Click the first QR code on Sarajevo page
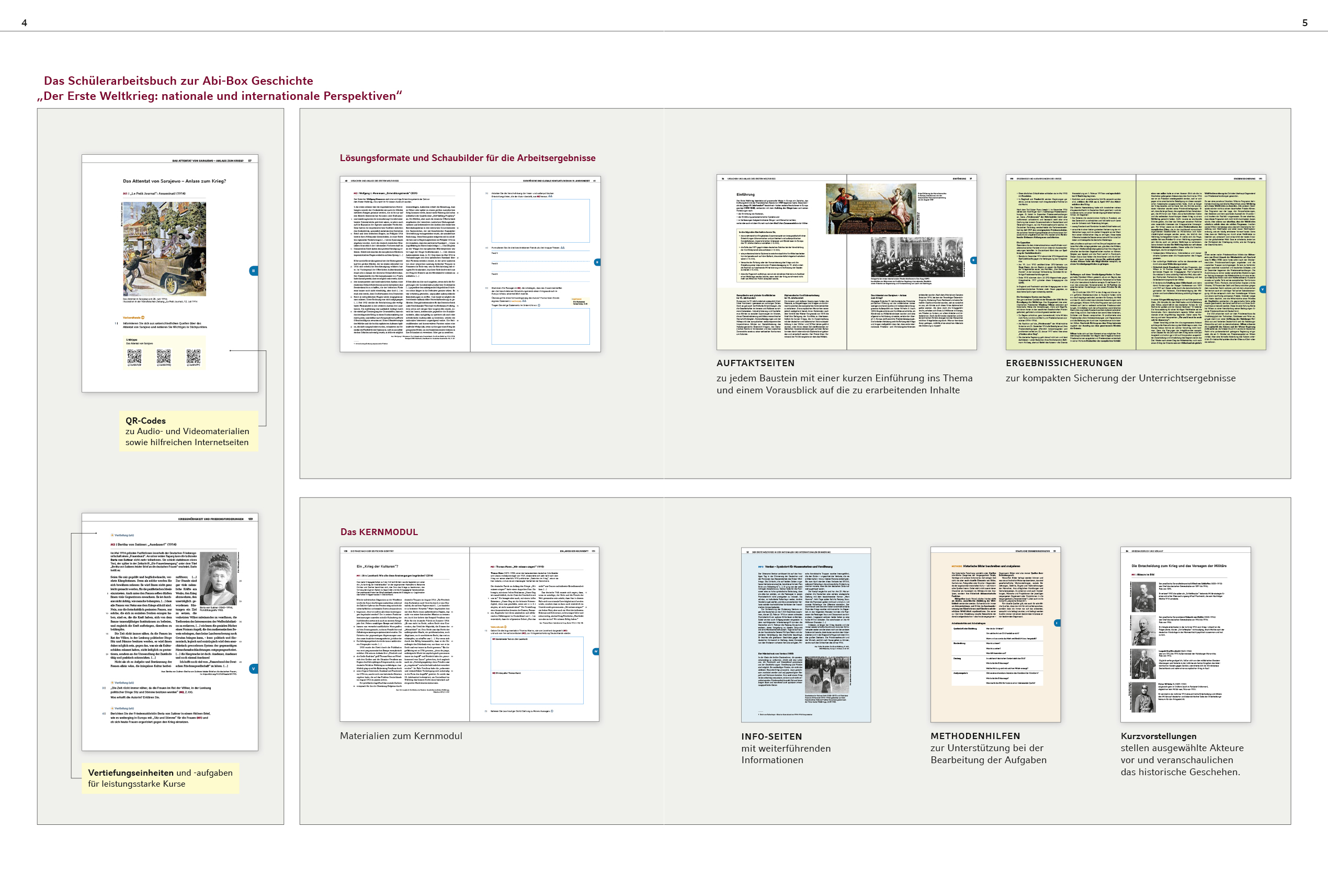The image size is (1328, 896). [x=134, y=357]
